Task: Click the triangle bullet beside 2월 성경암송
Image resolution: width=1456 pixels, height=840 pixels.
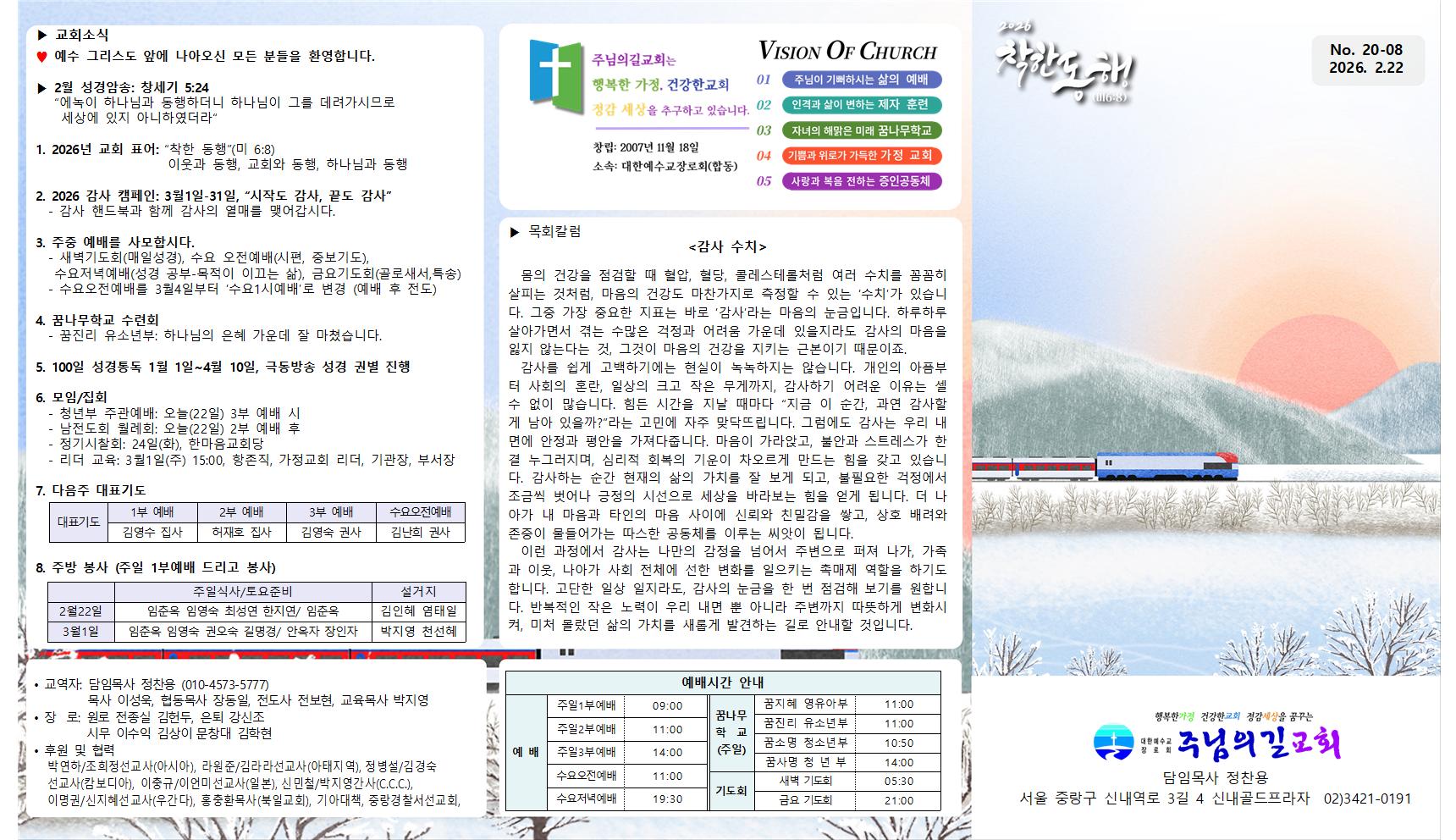Action: 41,88
